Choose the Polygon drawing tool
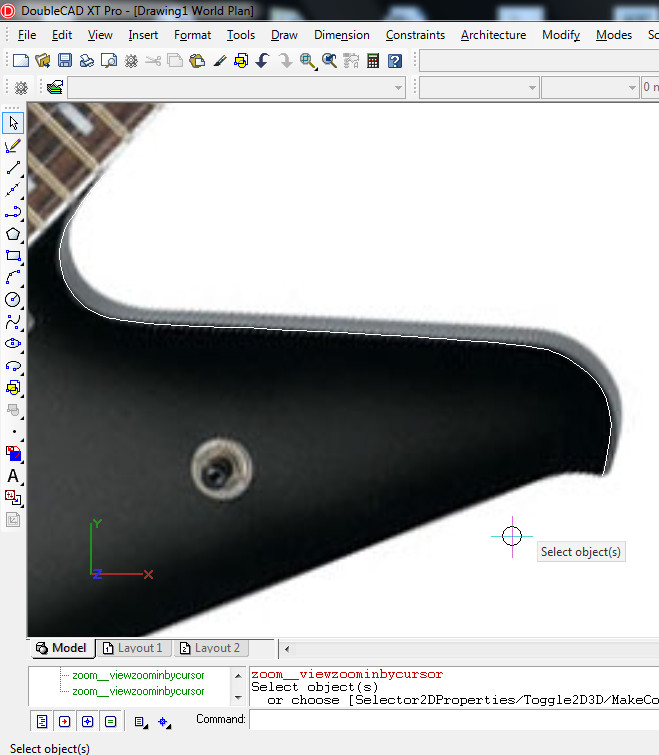Viewport: 659px width, 755px height. click(x=13, y=234)
